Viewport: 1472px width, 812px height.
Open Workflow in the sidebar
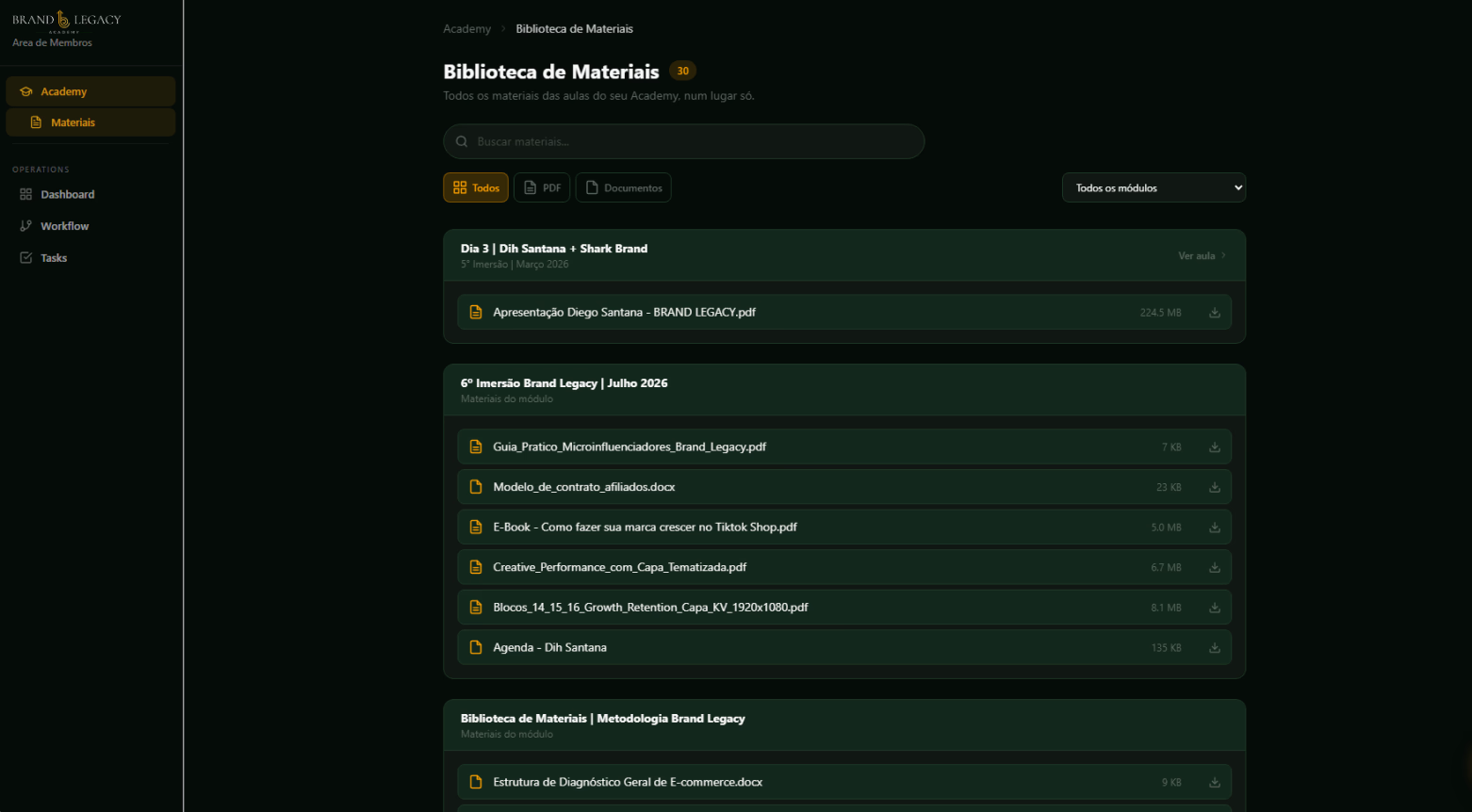click(90, 226)
